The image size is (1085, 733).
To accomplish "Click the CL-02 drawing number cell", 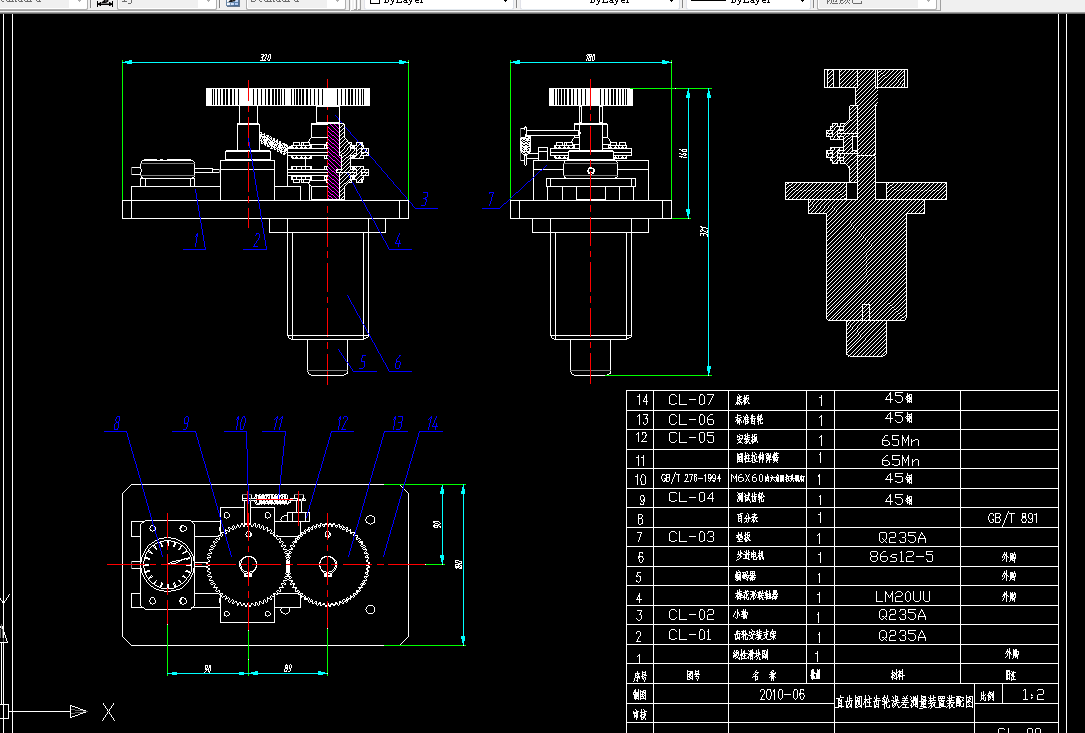I will pos(691,615).
